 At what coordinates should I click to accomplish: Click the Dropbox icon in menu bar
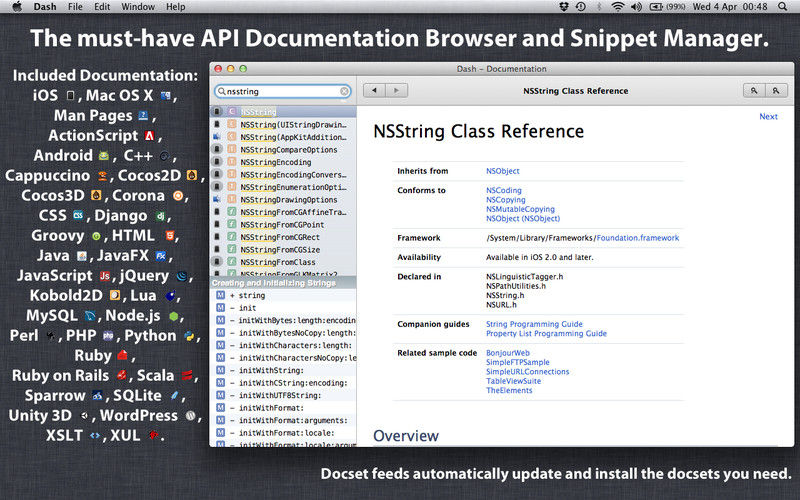[564, 7]
